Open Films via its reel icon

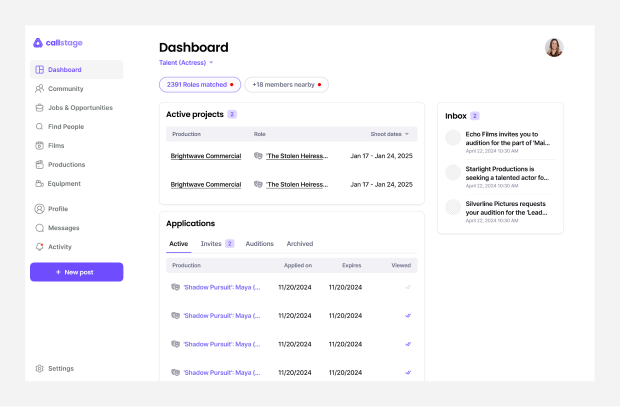[x=40, y=146]
